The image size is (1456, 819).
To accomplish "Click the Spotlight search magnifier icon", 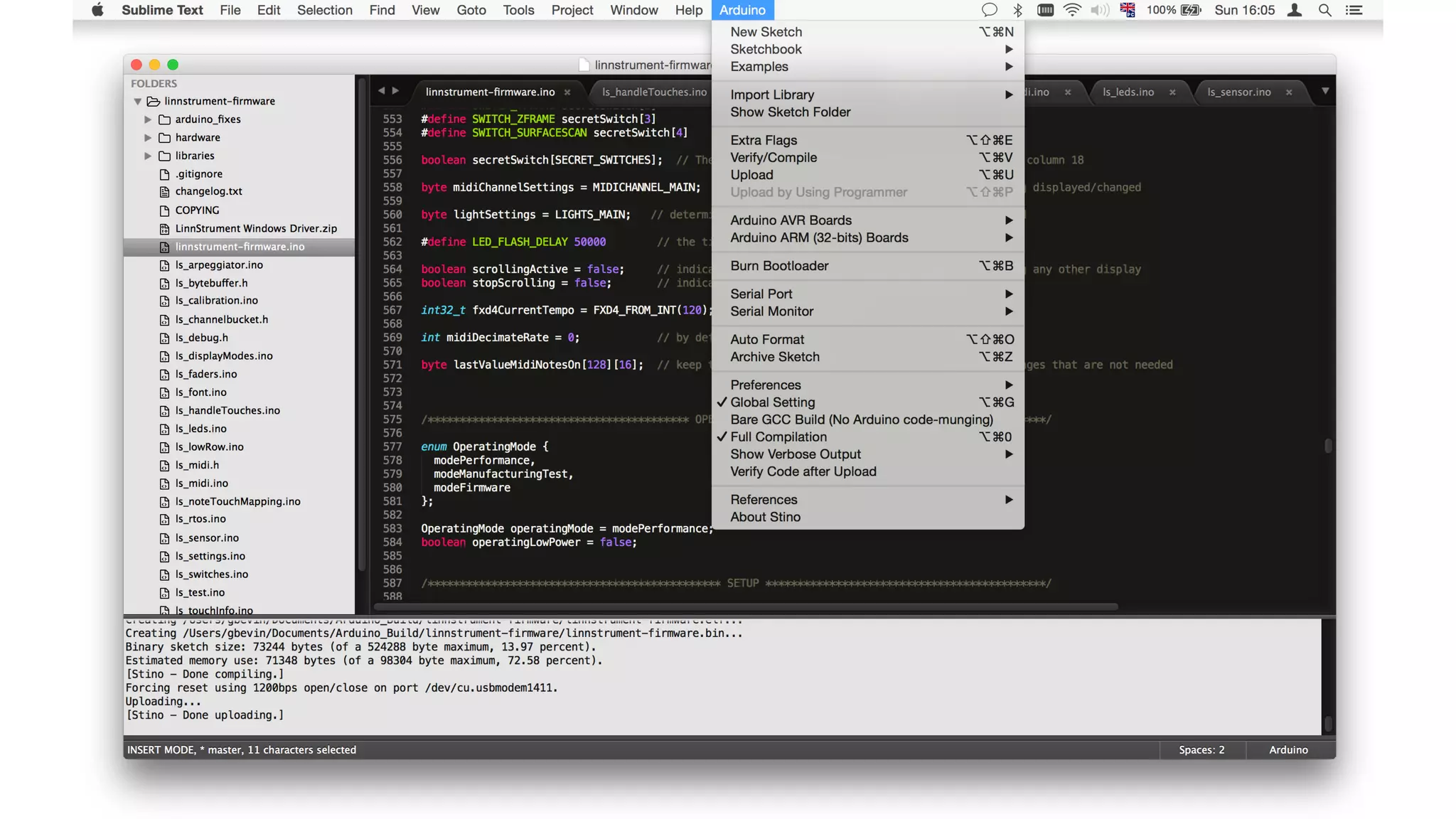I will click(x=1324, y=10).
